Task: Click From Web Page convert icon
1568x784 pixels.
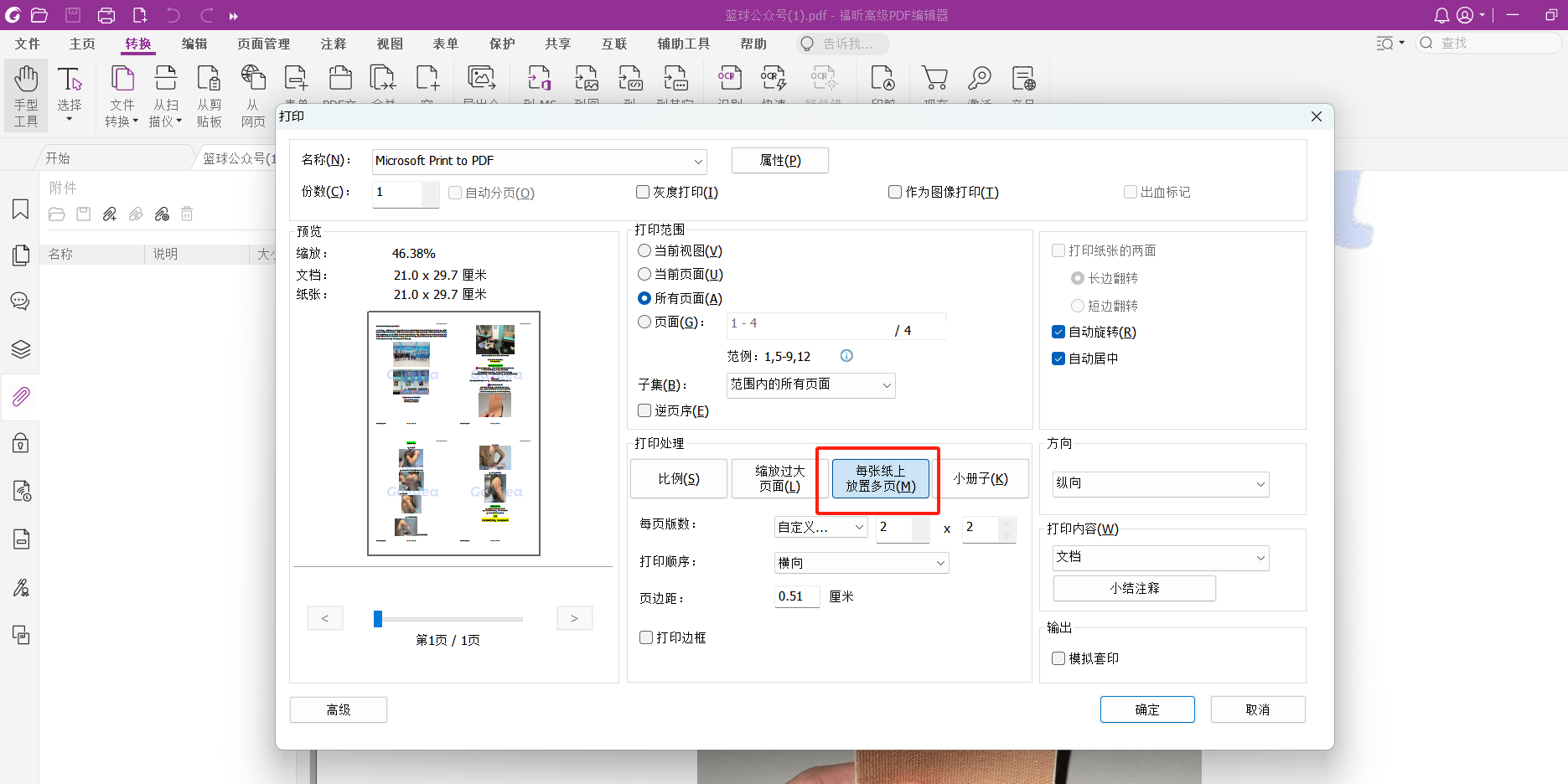Action: (x=253, y=95)
